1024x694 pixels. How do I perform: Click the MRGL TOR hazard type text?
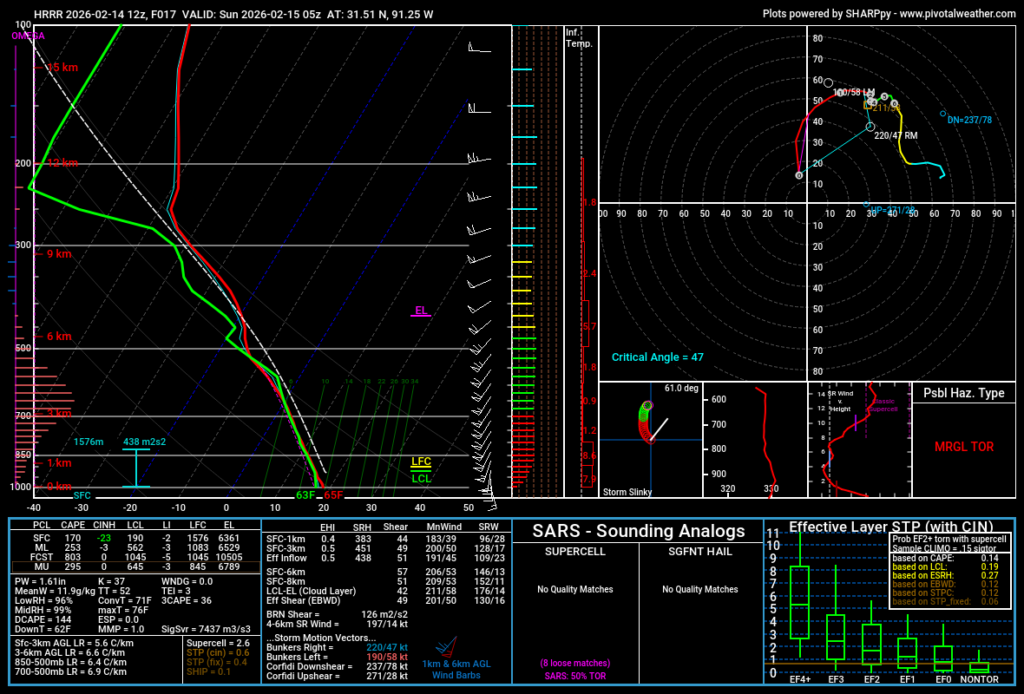[963, 445]
